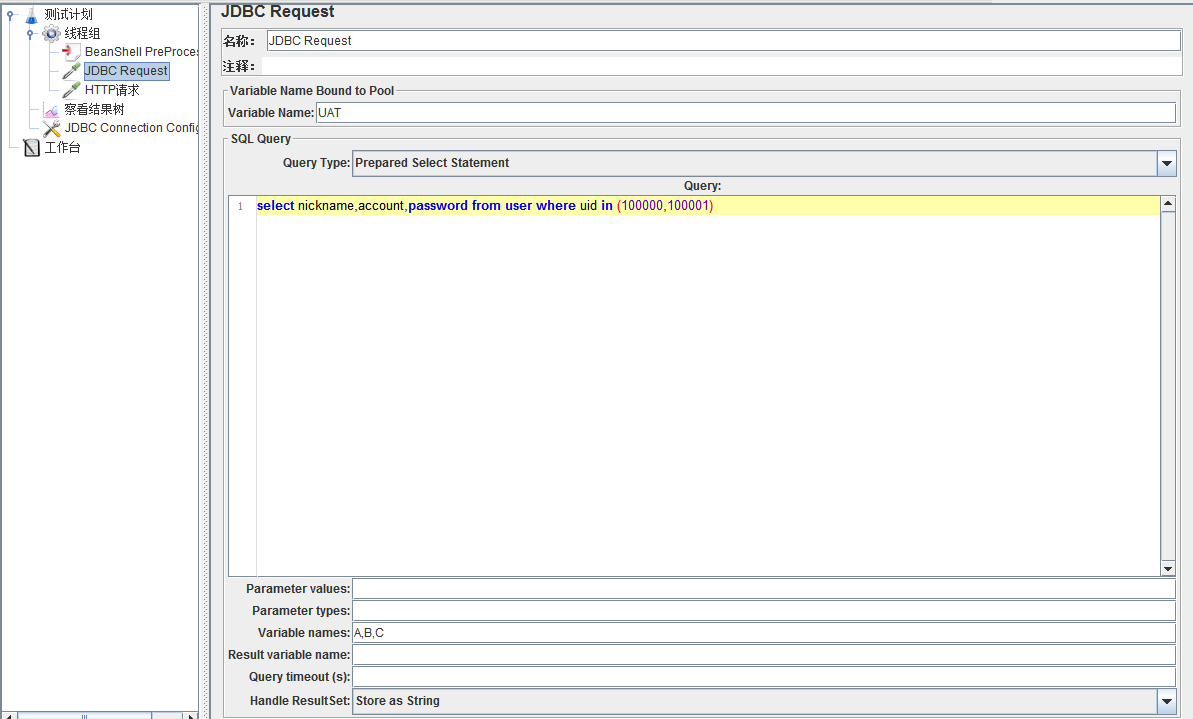The height and width of the screenshot is (719, 1193).
Task: Collapse the 测试计划 tree node
Action: pyautogui.click(x=11, y=14)
